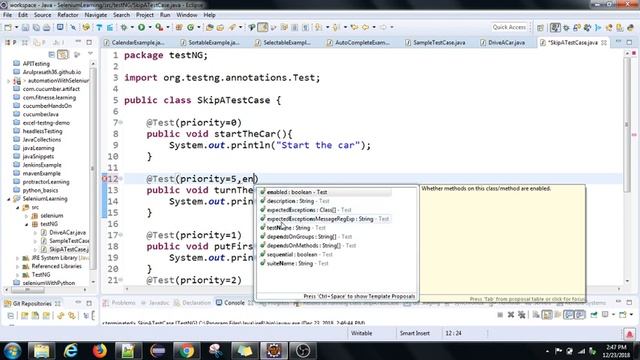Expand Referenced Libraries node

pyautogui.click(x=18, y=266)
